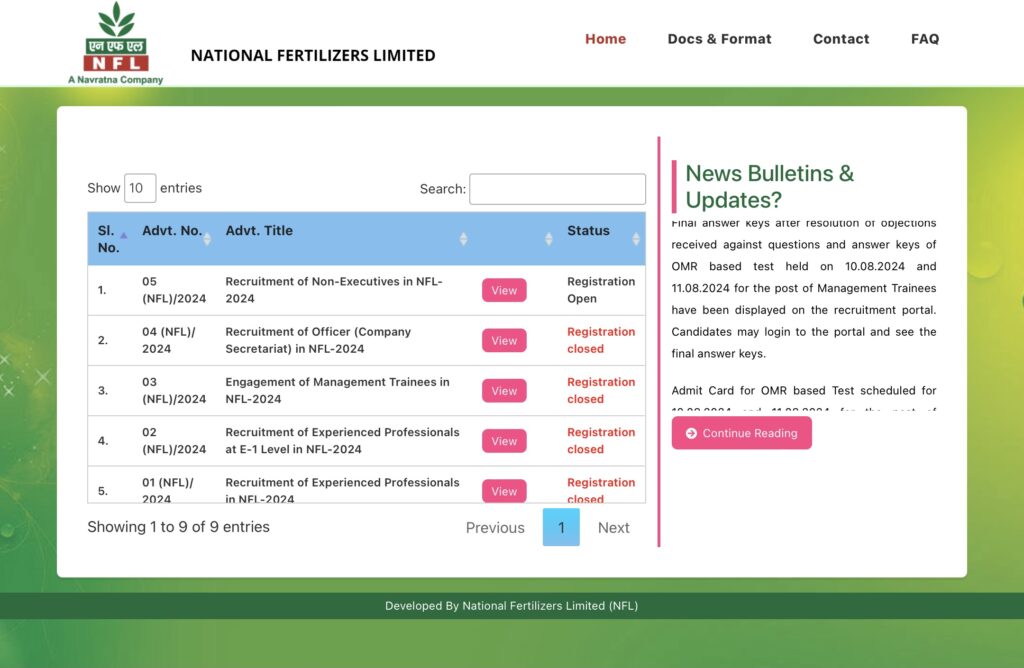Sort by Status column arrows
Image resolution: width=1024 pixels, height=668 pixels.
(635, 239)
